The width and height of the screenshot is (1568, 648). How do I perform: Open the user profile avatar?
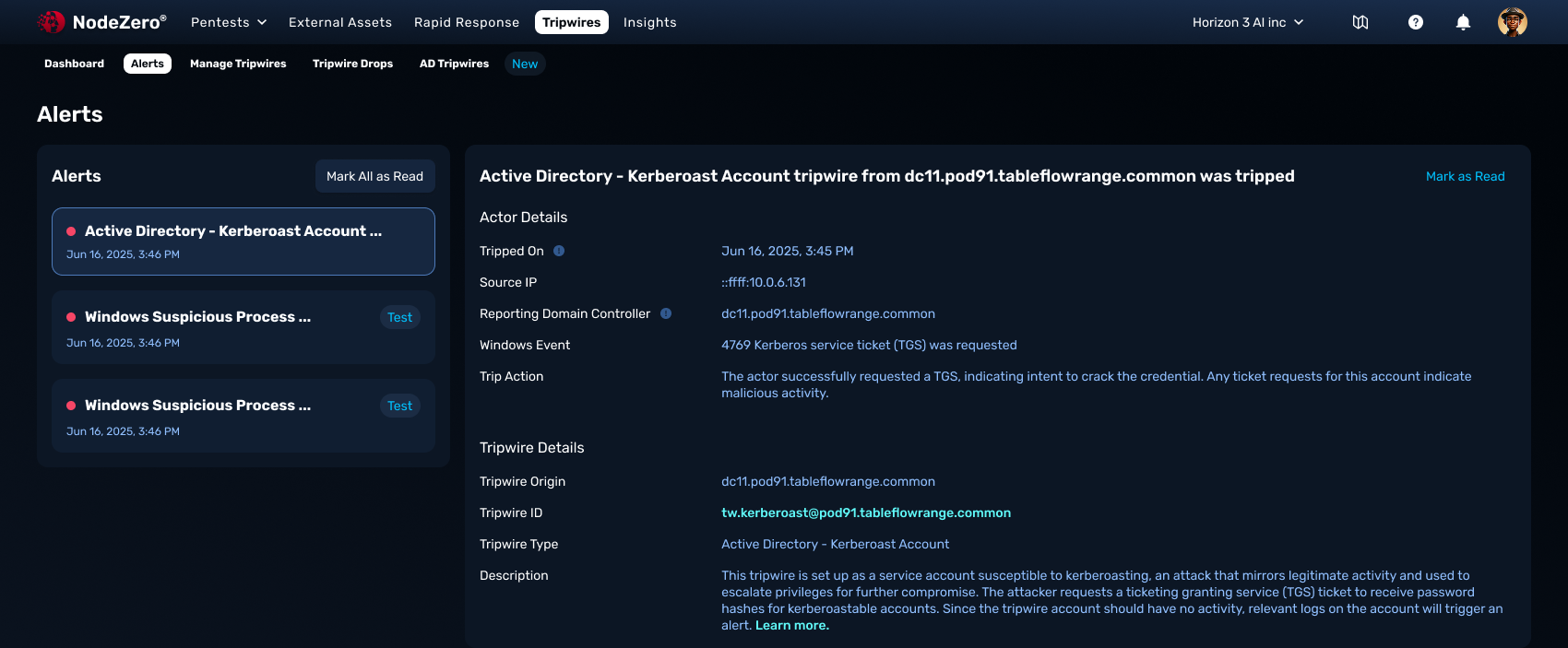1513,22
